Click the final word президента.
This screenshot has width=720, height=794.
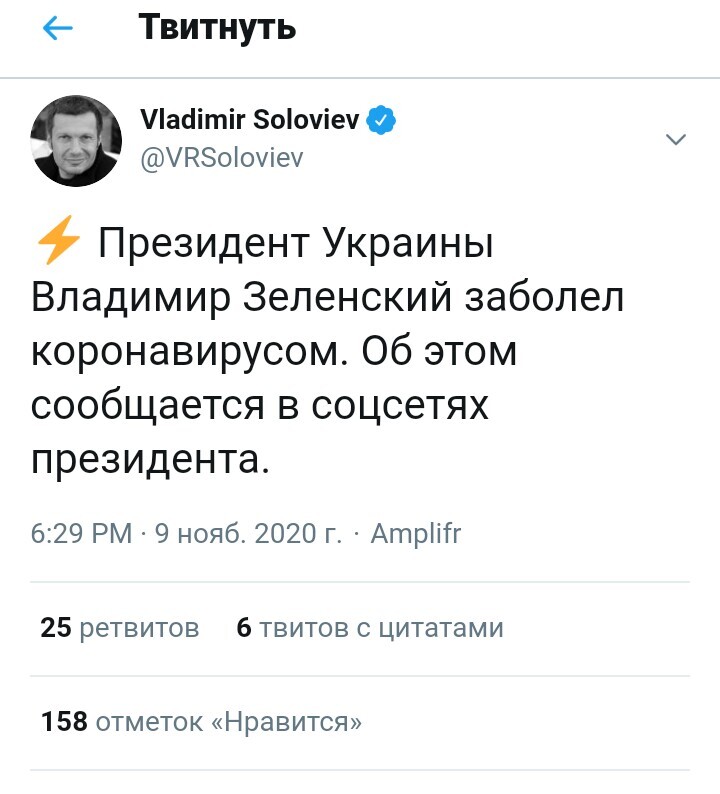click(x=150, y=461)
